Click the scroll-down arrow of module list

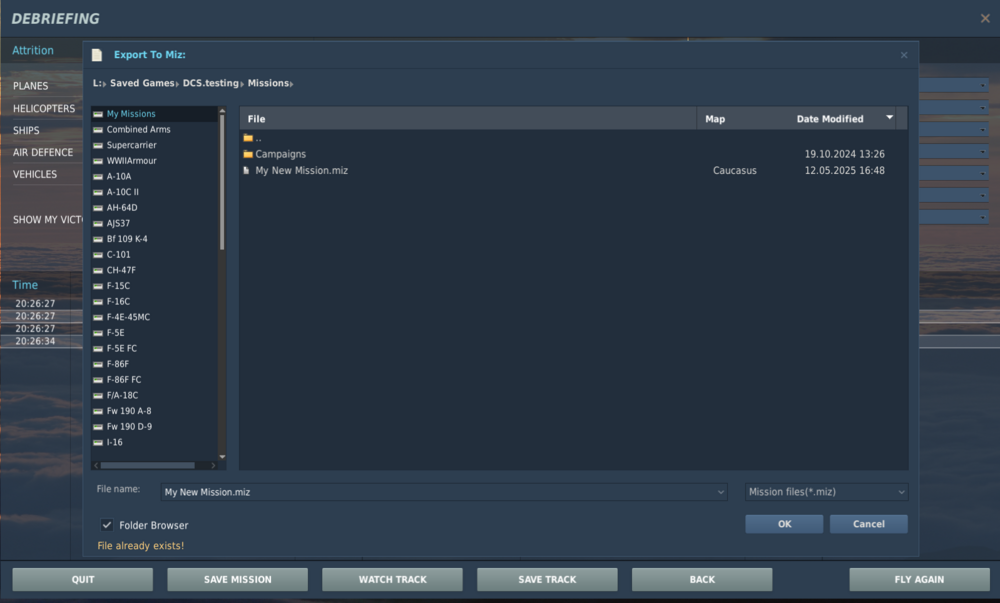(222, 456)
